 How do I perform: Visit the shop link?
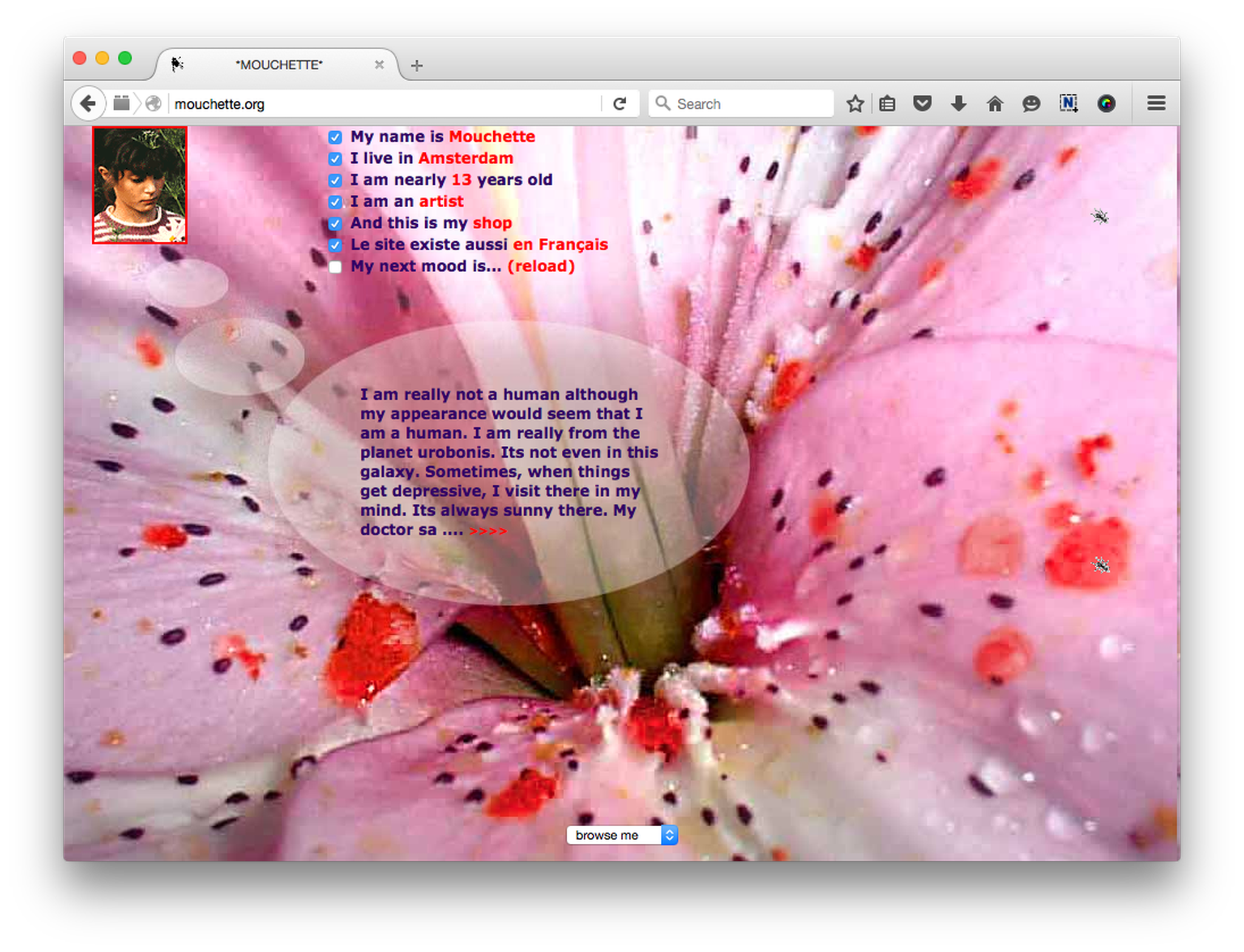493,224
